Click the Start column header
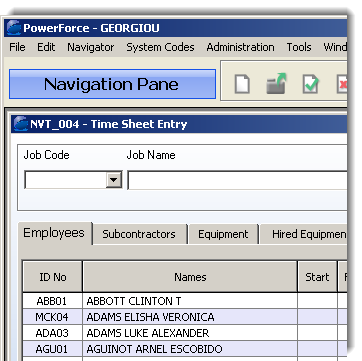 (x=317, y=277)
